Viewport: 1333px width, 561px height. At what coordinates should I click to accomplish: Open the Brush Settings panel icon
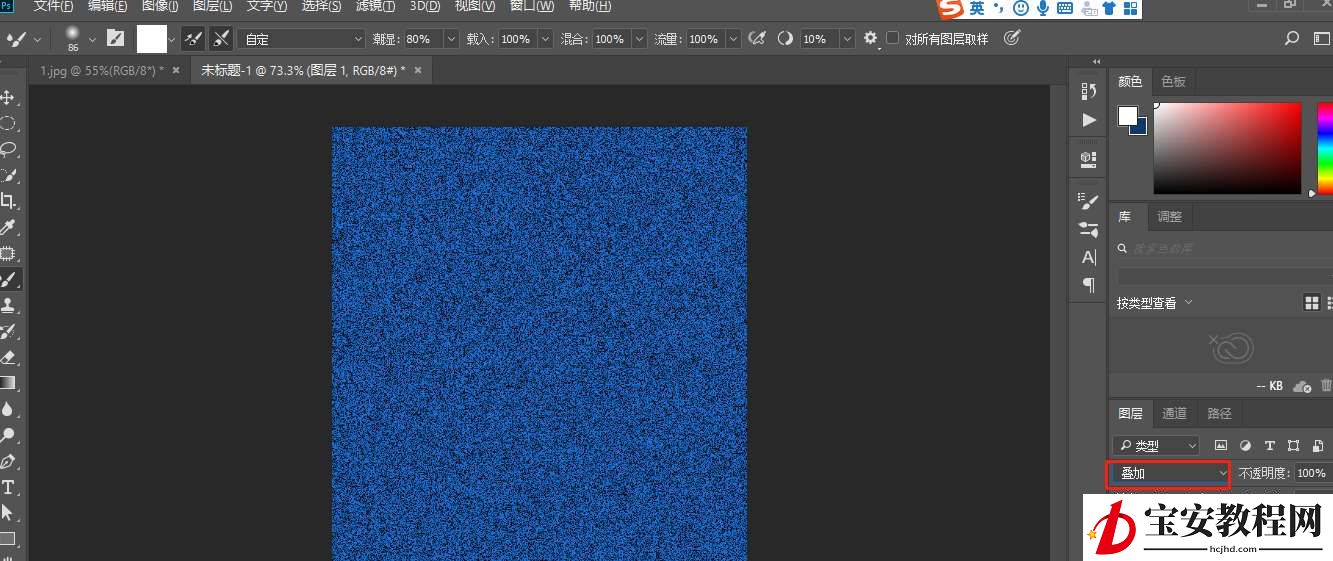(1089, 228)
